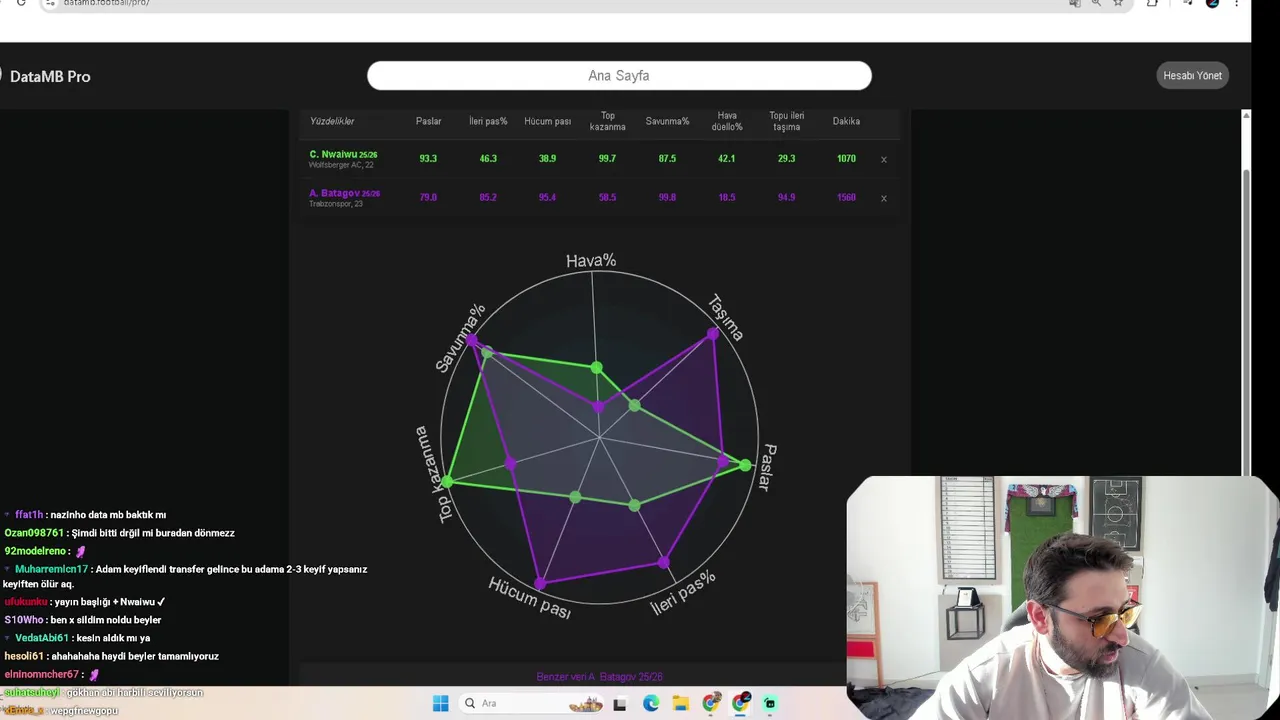Click the Paslar radar axis label
This screenshot has width=1280, height=720.
coord(766,467)
